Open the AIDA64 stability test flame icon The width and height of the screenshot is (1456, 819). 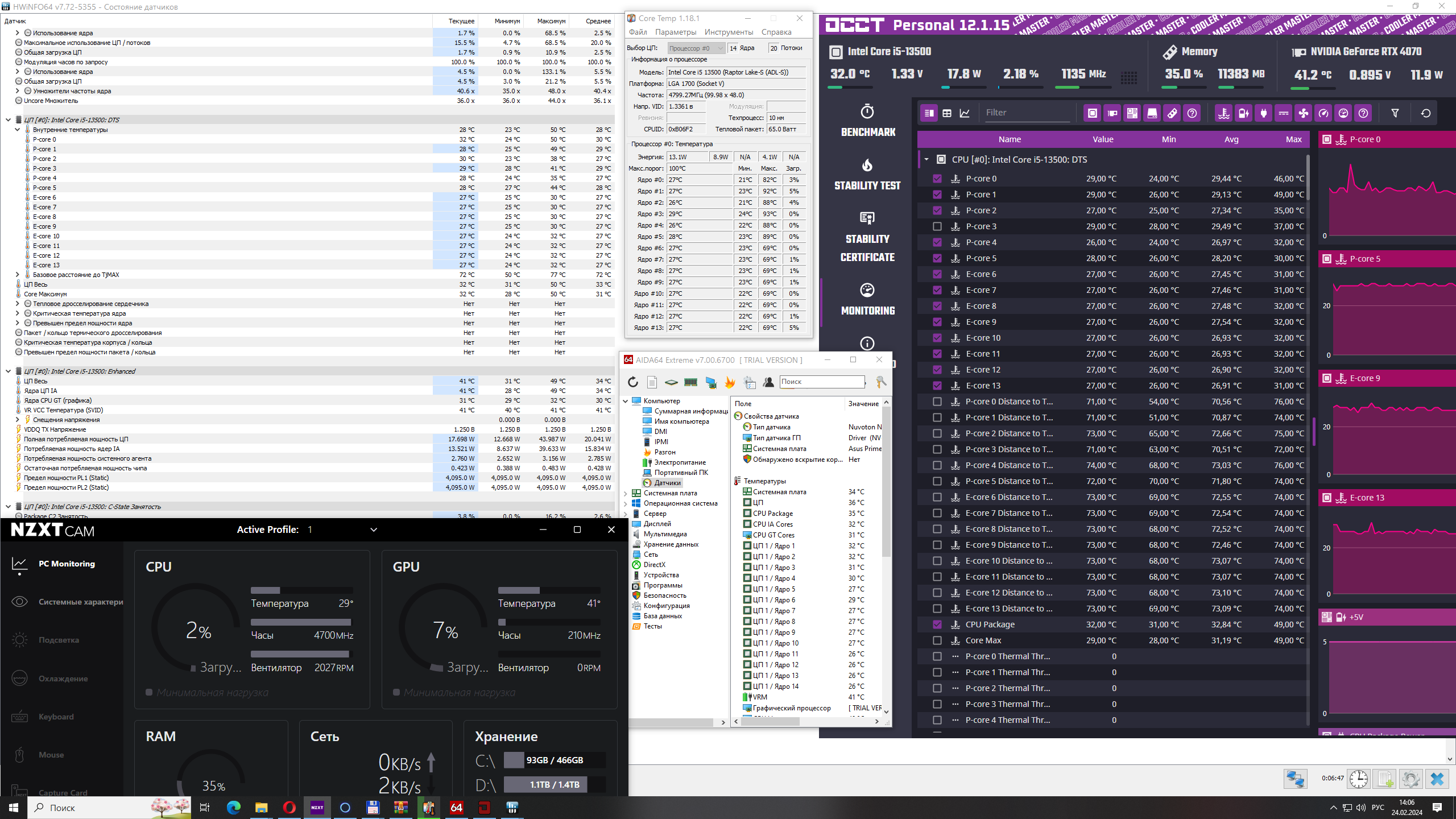730,382
